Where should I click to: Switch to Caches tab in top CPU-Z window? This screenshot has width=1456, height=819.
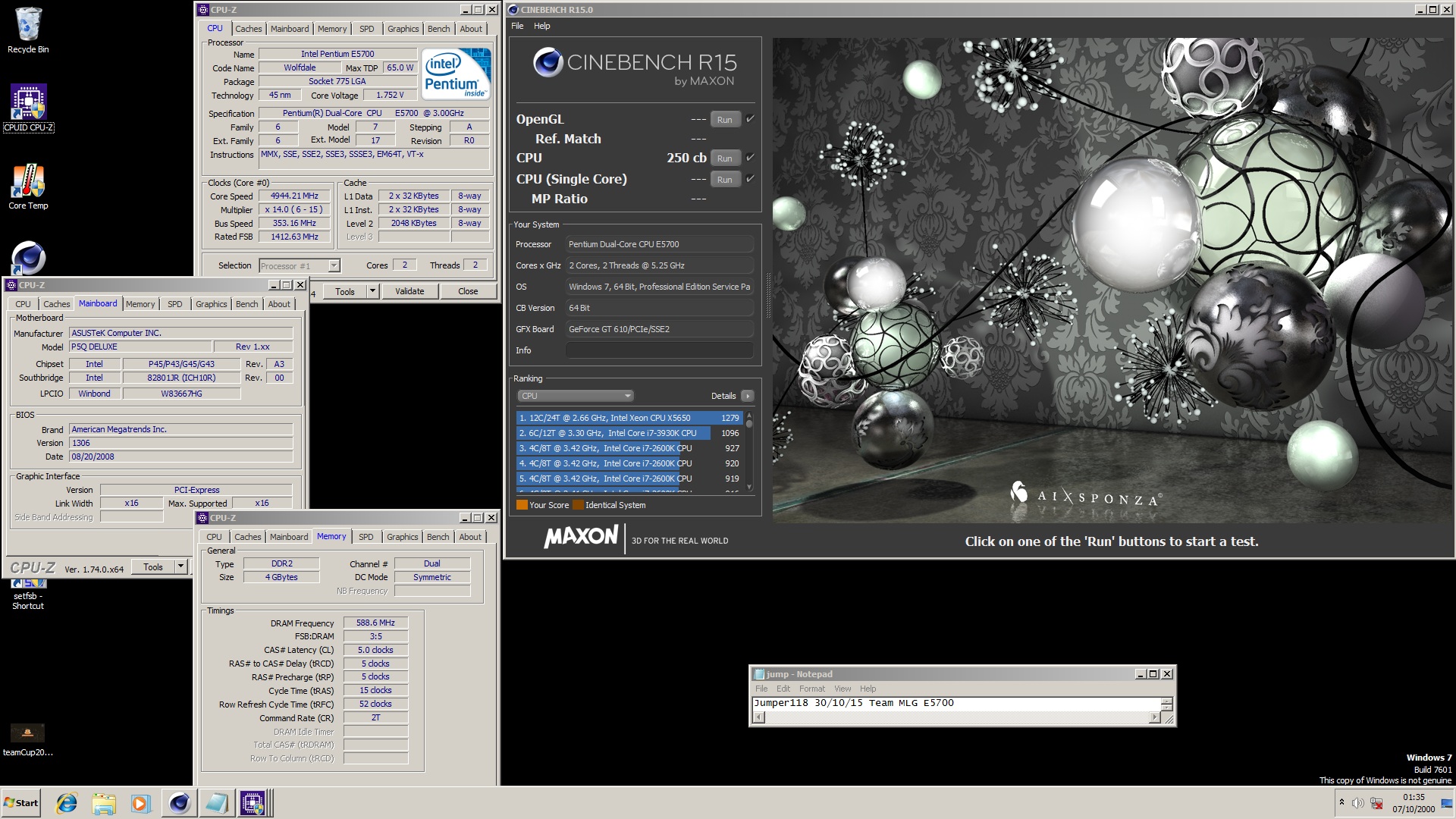248,29
